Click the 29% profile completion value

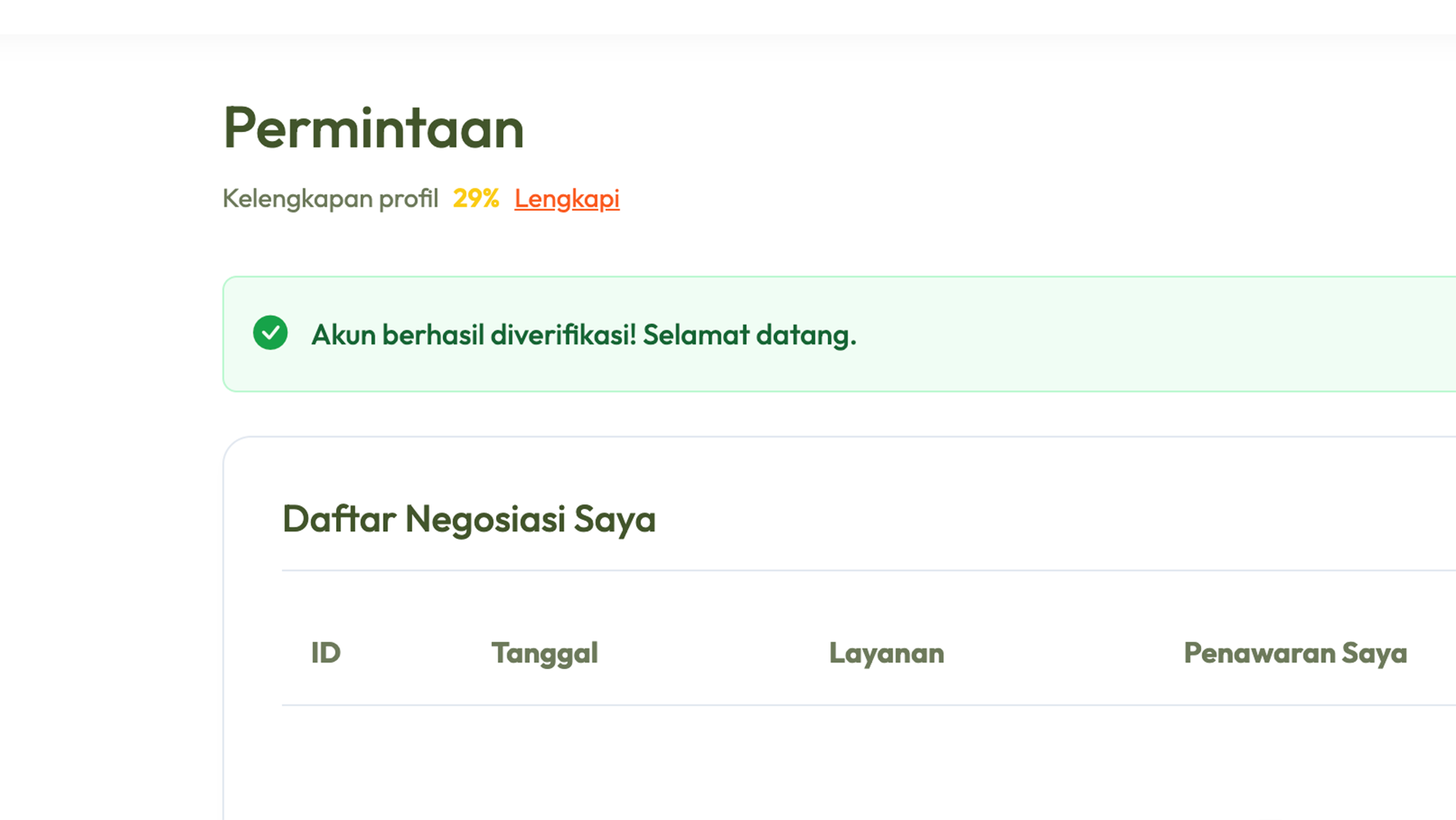(475, 198)
